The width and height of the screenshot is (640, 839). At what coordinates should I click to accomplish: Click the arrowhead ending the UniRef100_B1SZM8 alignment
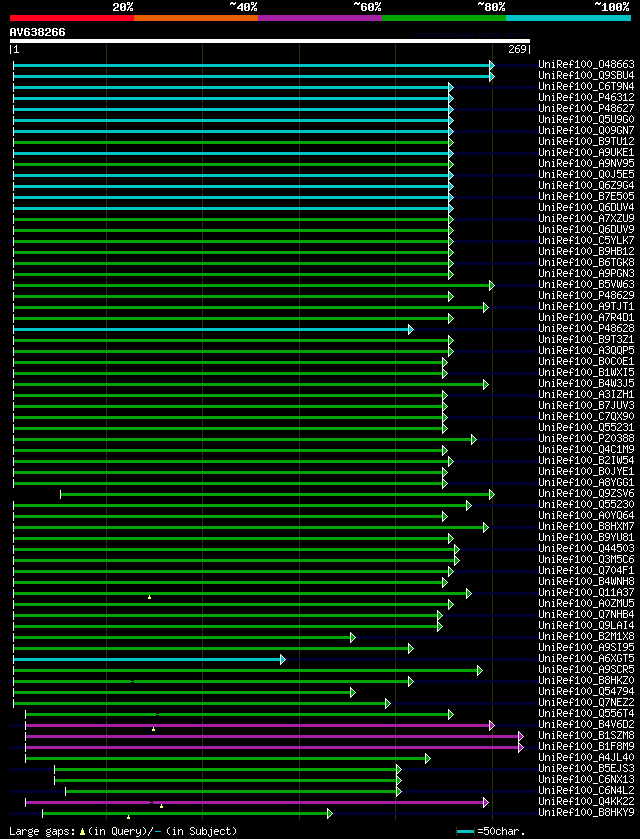tap(521, 736)
